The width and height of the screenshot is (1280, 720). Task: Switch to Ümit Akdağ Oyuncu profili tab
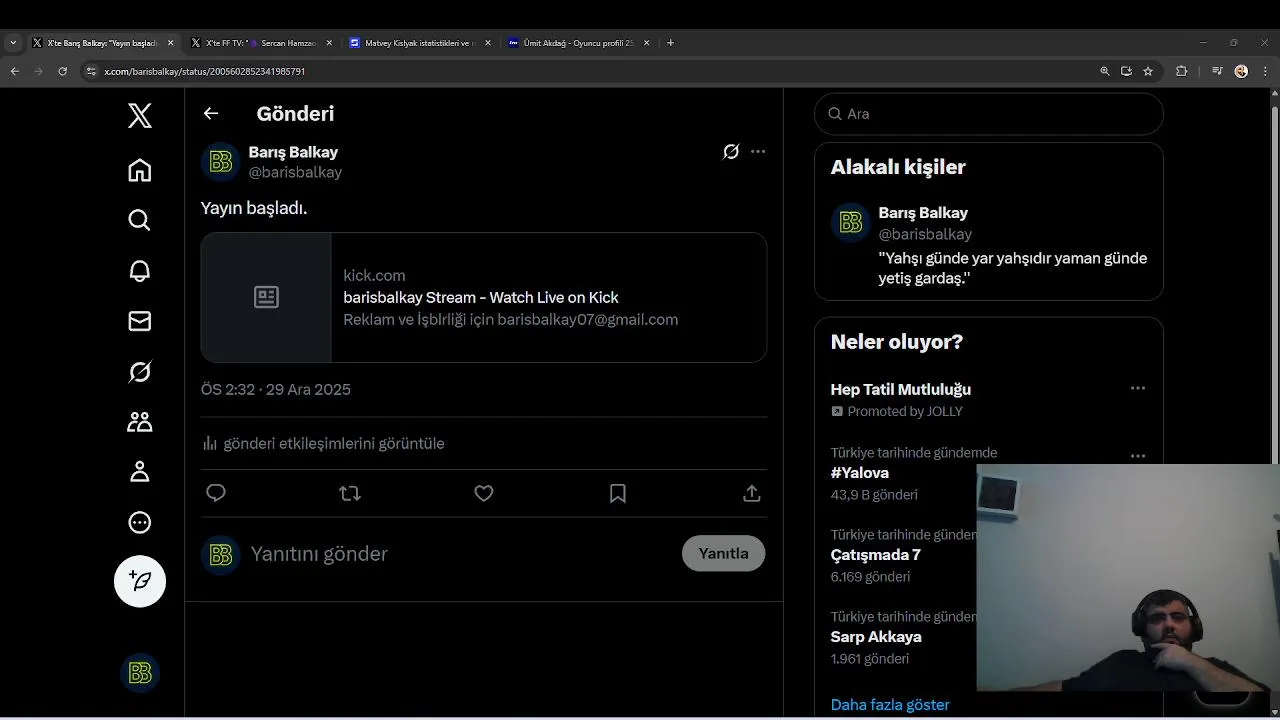click(x=579, y=43)
